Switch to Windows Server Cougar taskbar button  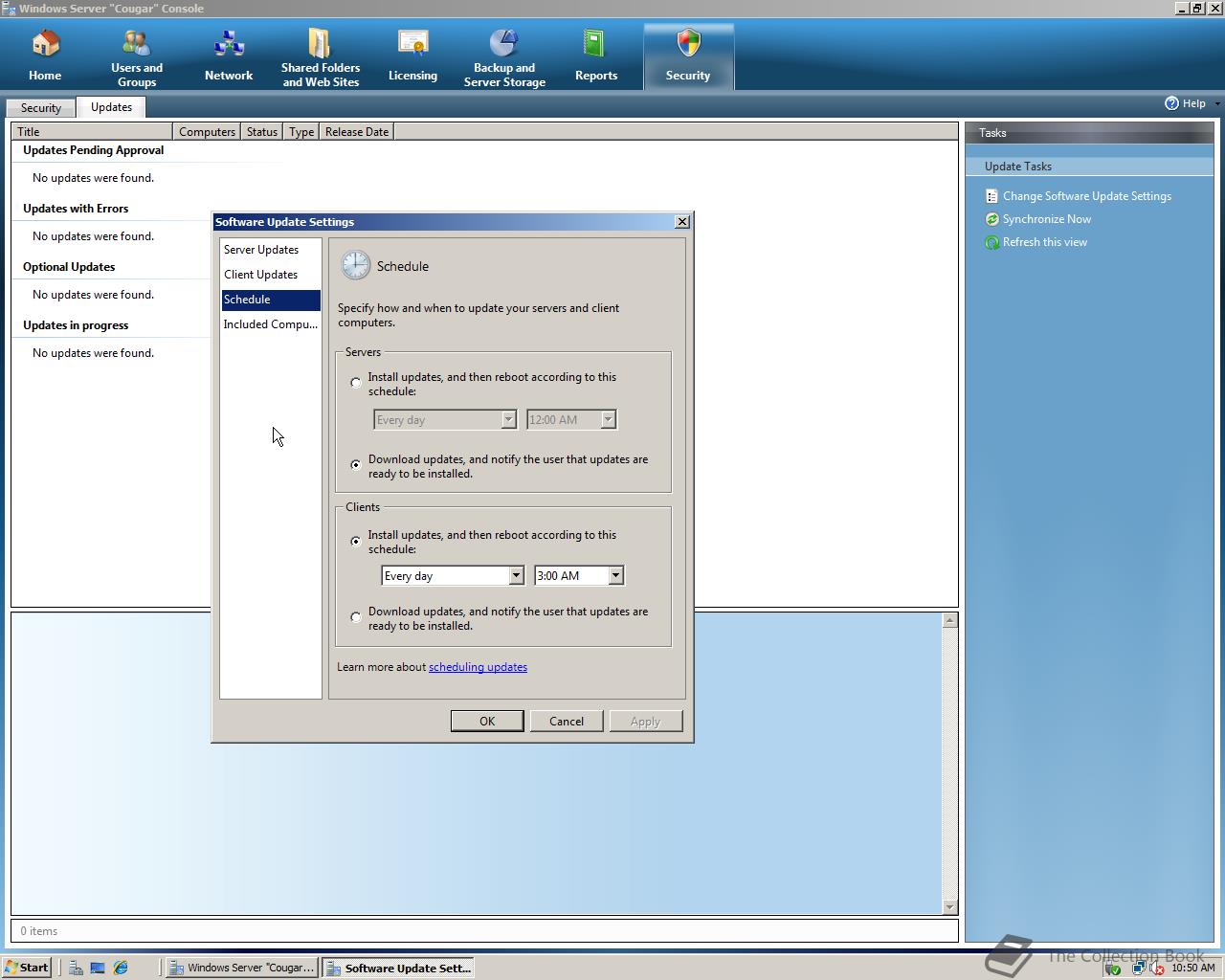coord(242,968)
